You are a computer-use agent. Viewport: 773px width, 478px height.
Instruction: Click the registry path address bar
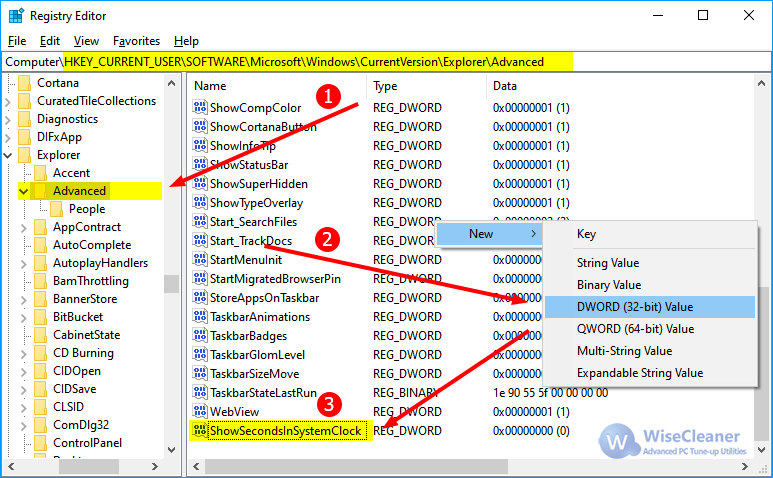tap(386, 62)
